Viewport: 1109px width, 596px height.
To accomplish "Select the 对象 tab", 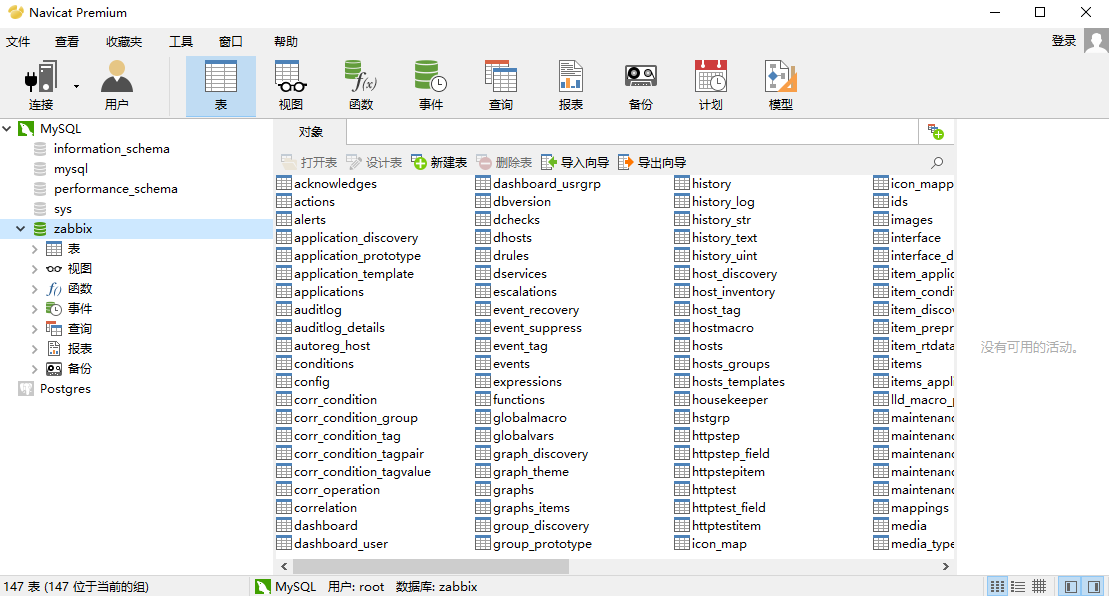I will pyautogui.click(x=310, y=131).
